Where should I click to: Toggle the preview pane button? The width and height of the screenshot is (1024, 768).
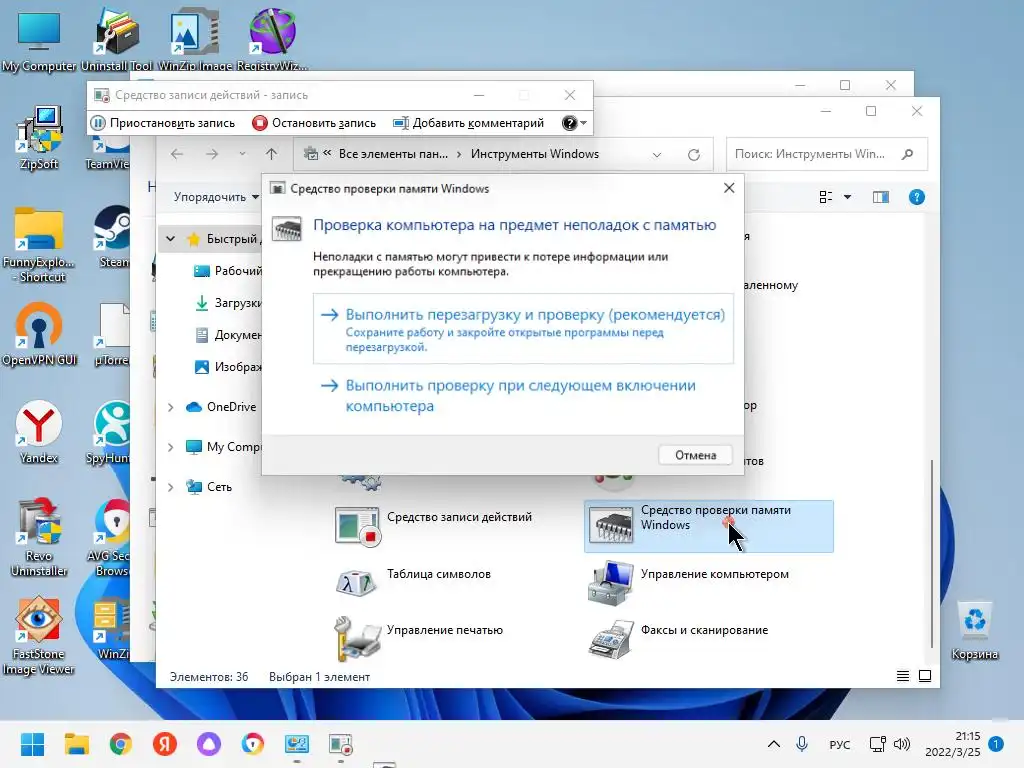point(881,197)
